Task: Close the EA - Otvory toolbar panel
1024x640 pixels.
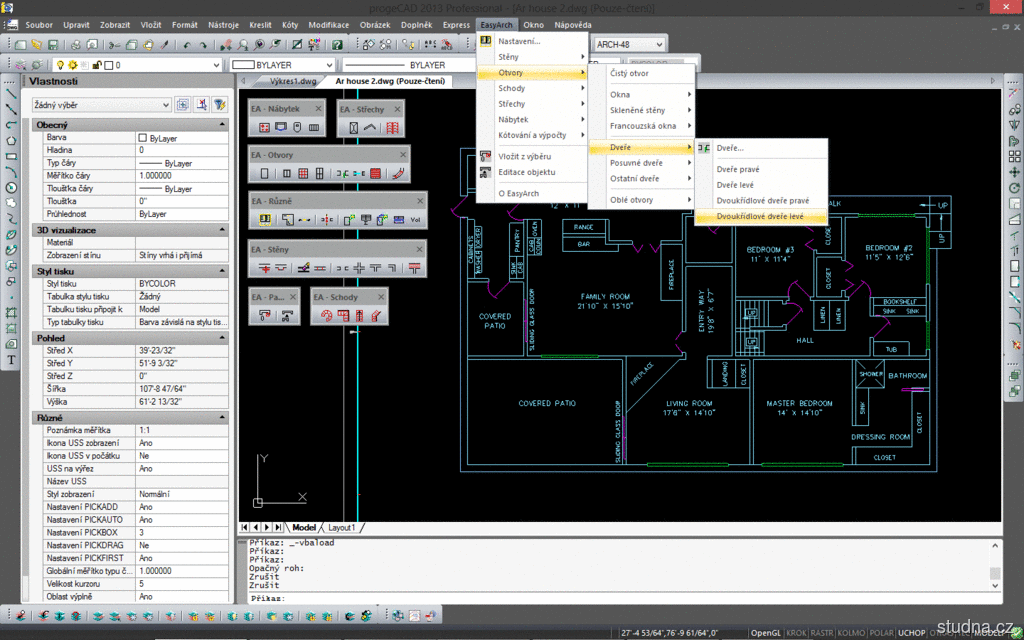Action: click(403, 155)
